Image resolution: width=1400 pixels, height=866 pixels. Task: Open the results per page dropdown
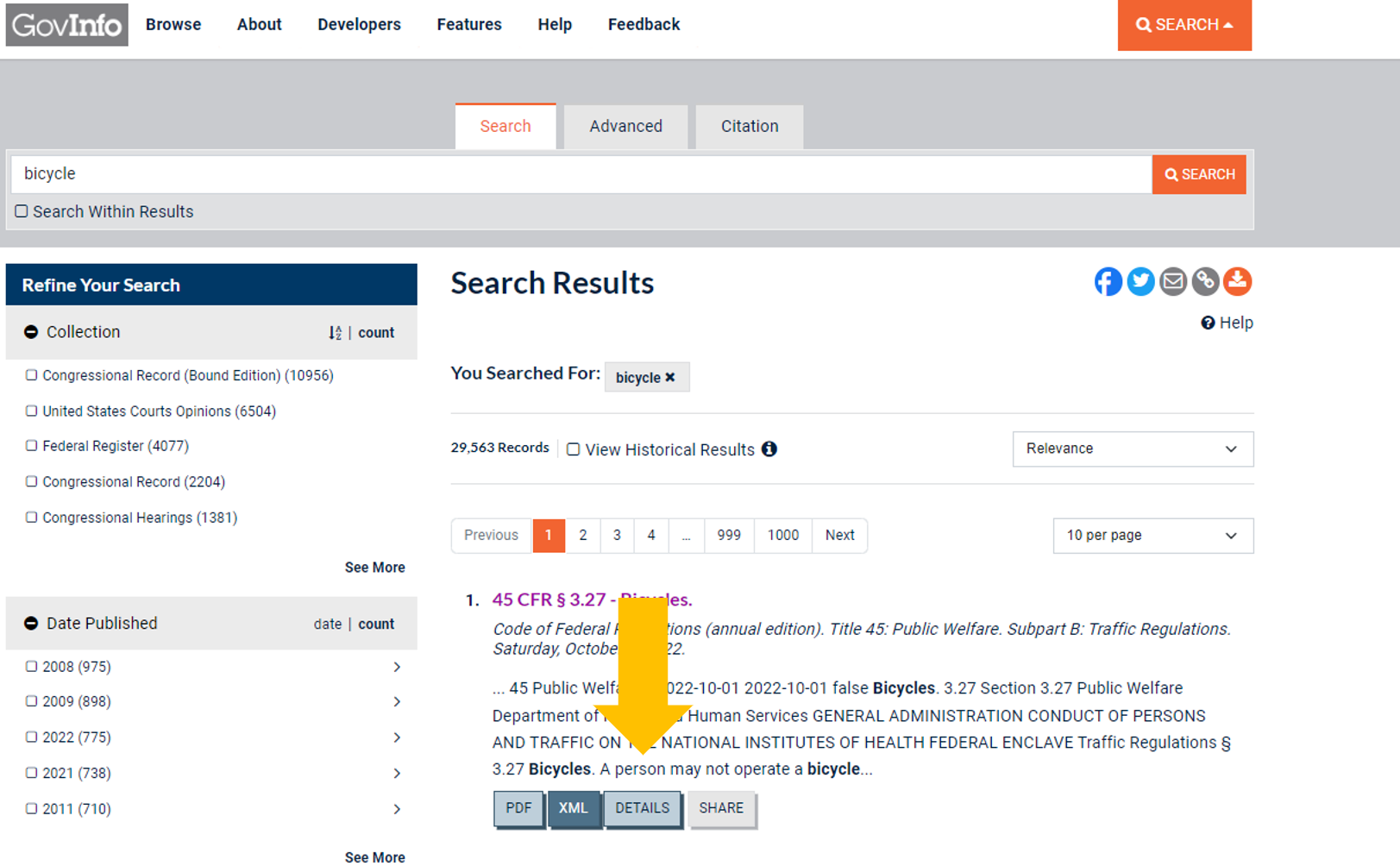[1152, 536]
